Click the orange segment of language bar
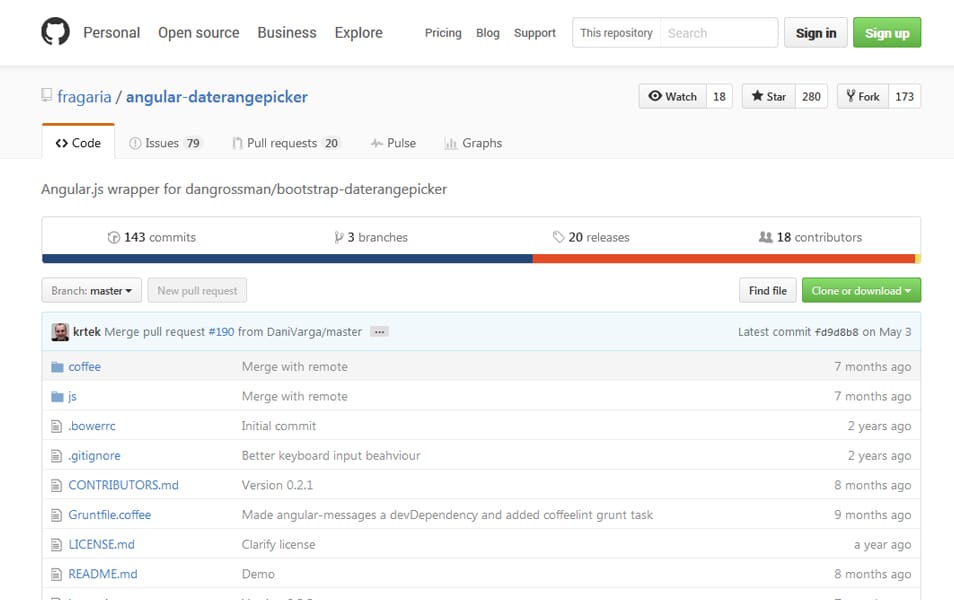The image size is (954, 600). [724, 259]
